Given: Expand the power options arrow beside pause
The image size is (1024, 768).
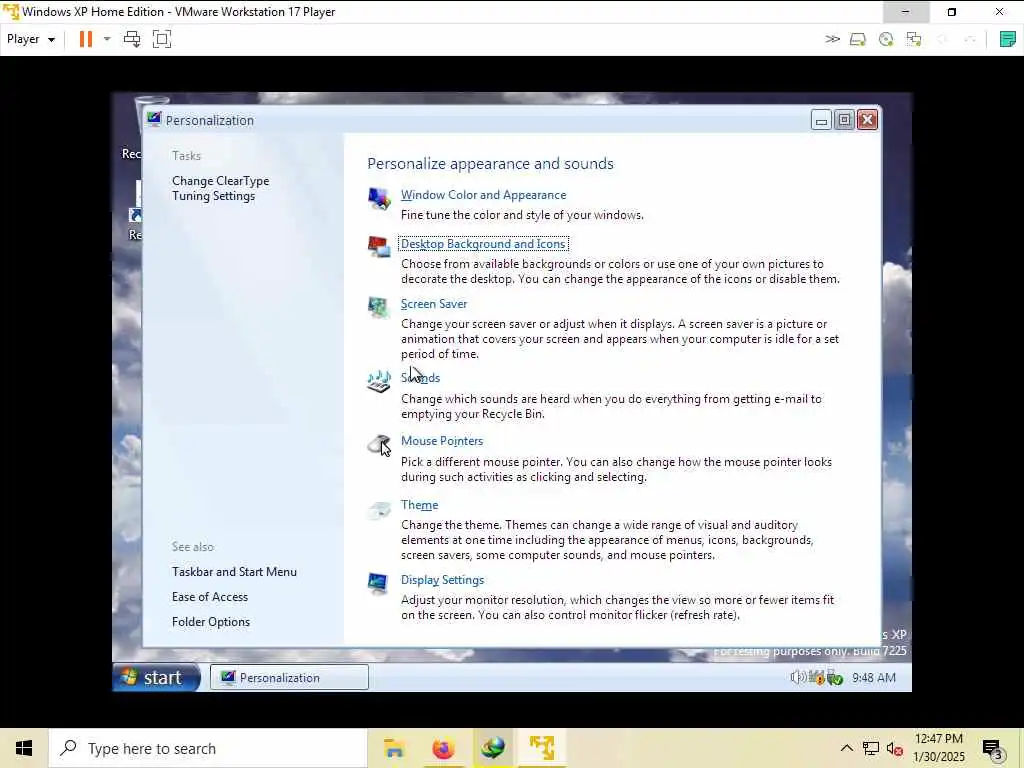Looking at the screenshot, I should (x=107, y=39).
